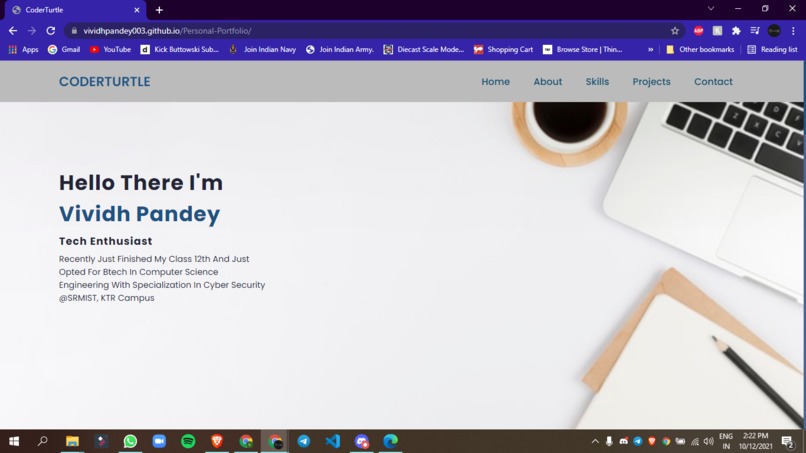This screenshot has width=806, height=453.
Task: Go to the Skills nav item
Action: point(597,82)
